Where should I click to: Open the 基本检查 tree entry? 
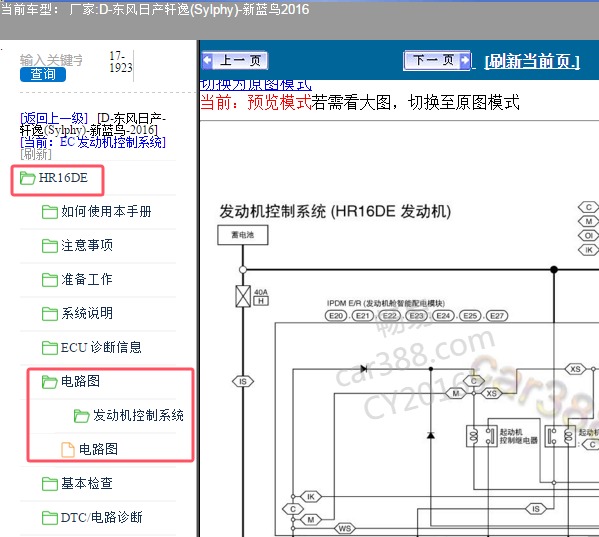pyautogui.click(x=87, y=484)
